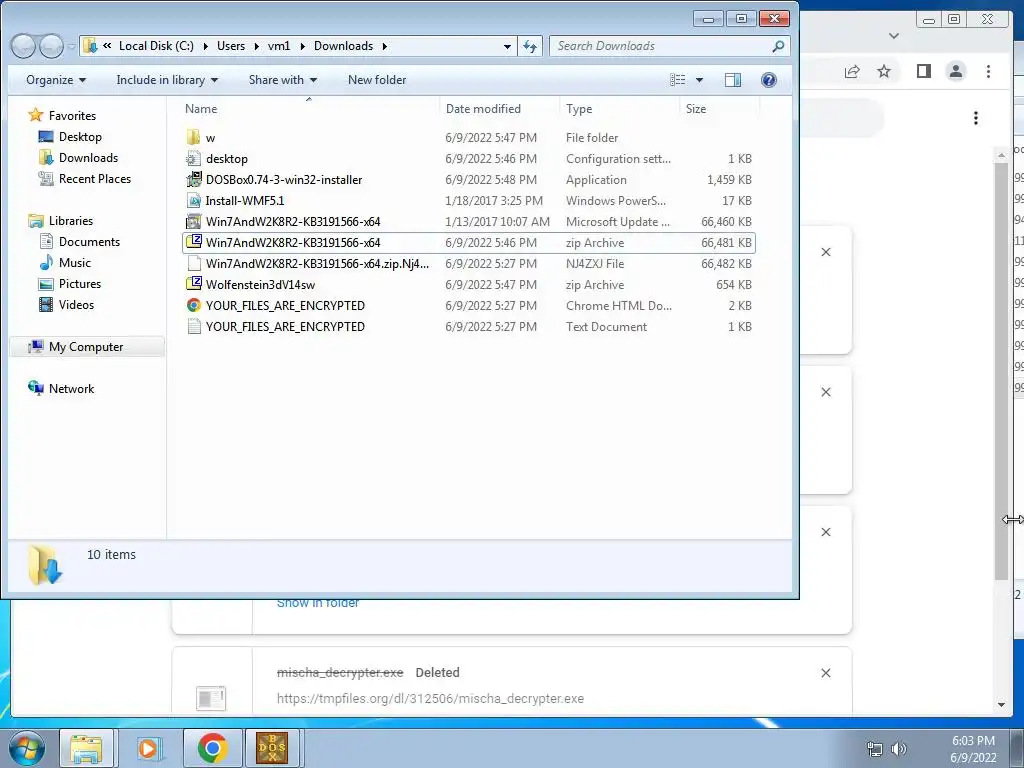Viewport: 1024px width, 768px height.
Task: Select Downloads under Favorites
Action: tap(88, 157)
